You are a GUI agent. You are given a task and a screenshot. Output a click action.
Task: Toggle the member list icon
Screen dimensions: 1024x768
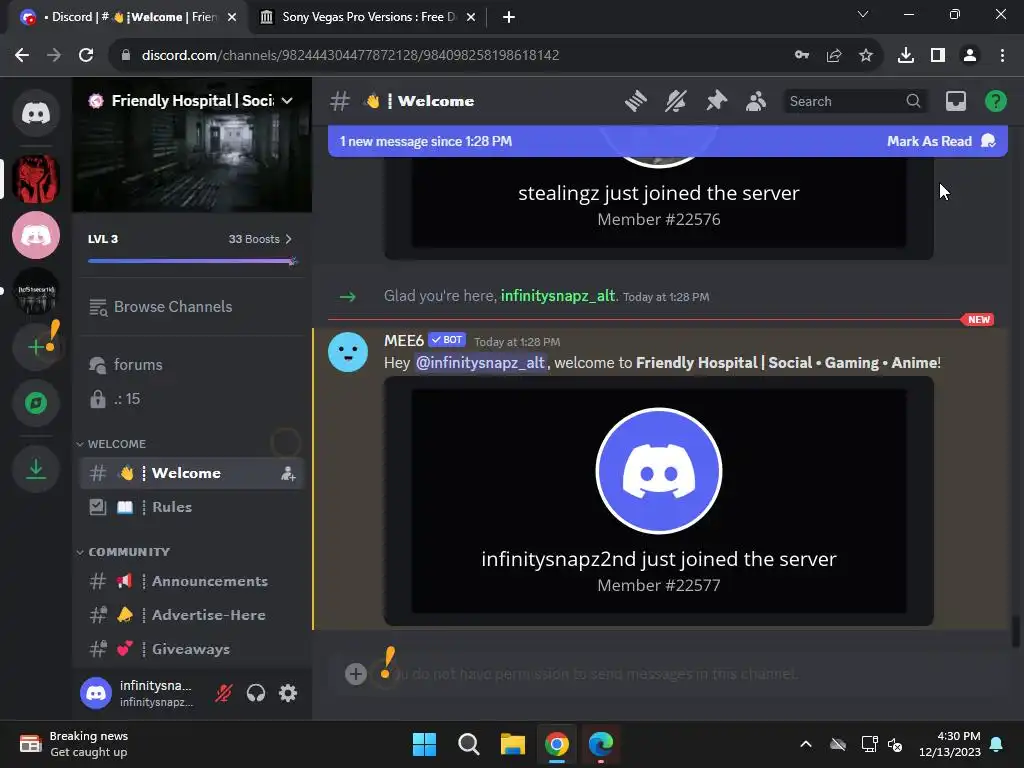tap(756, 101)
